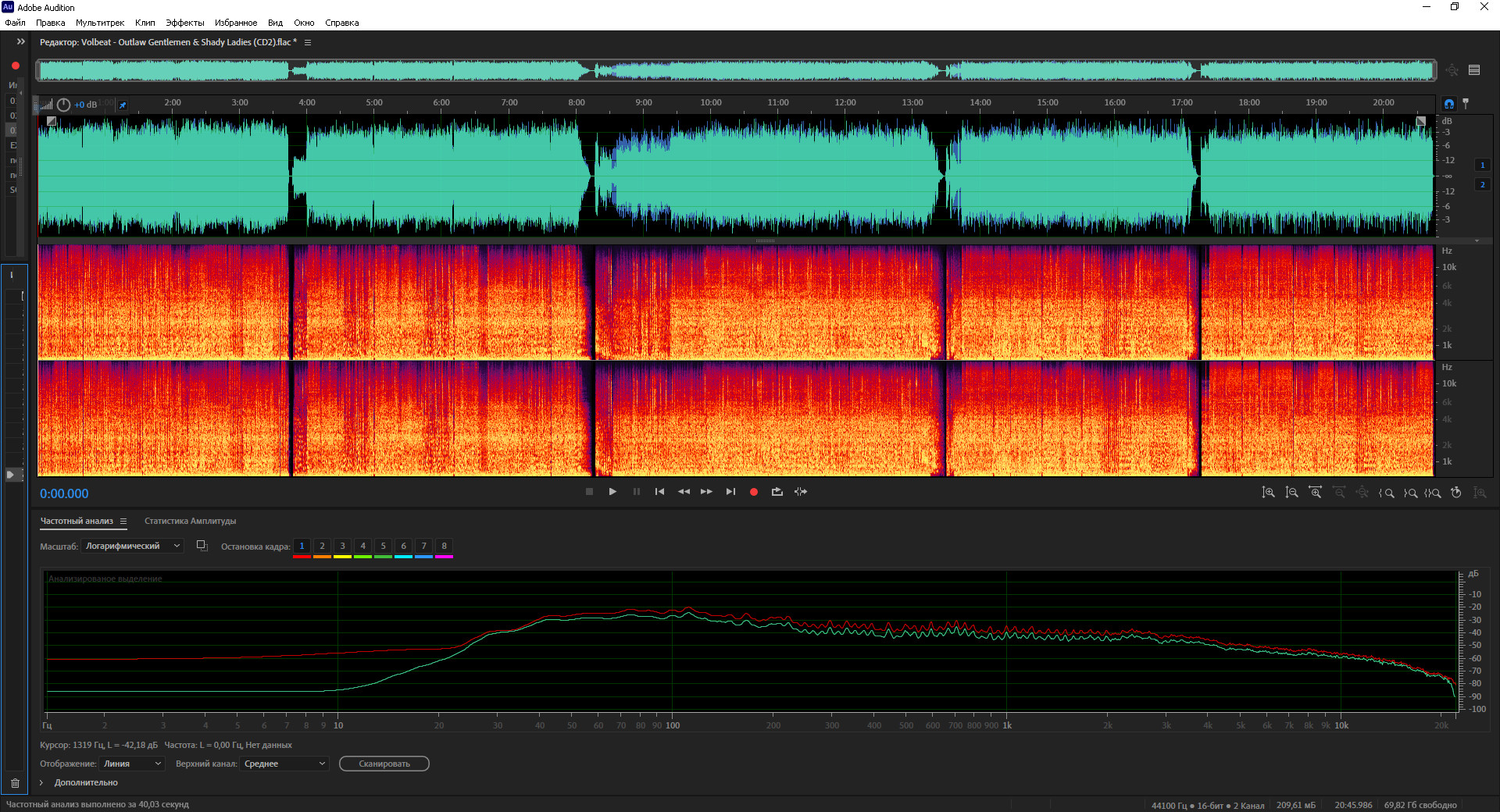1500x812 pixels.
Task: Open the Вид menu
Action: [275, 23]
